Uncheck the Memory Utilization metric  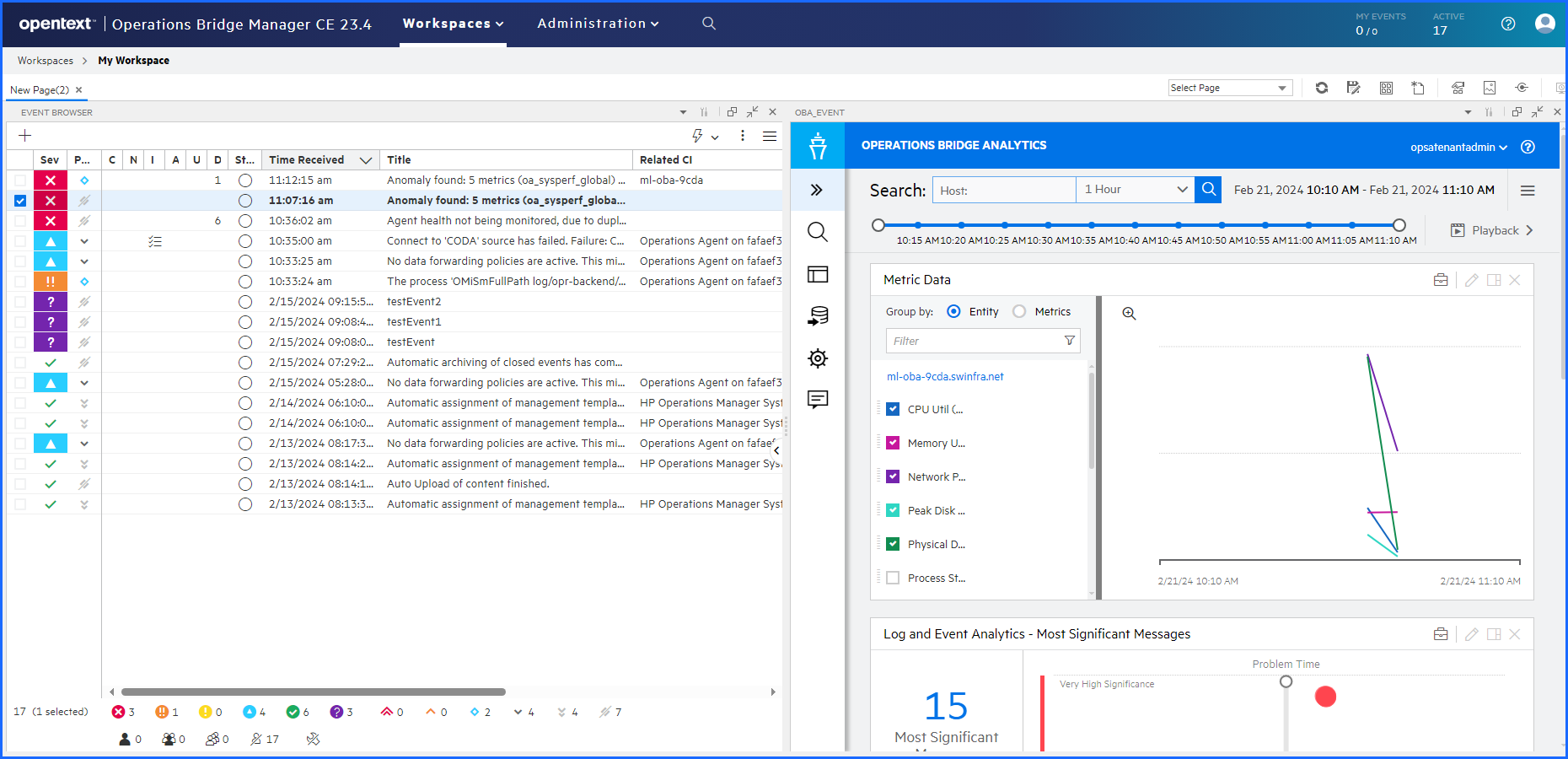(892, 442)
